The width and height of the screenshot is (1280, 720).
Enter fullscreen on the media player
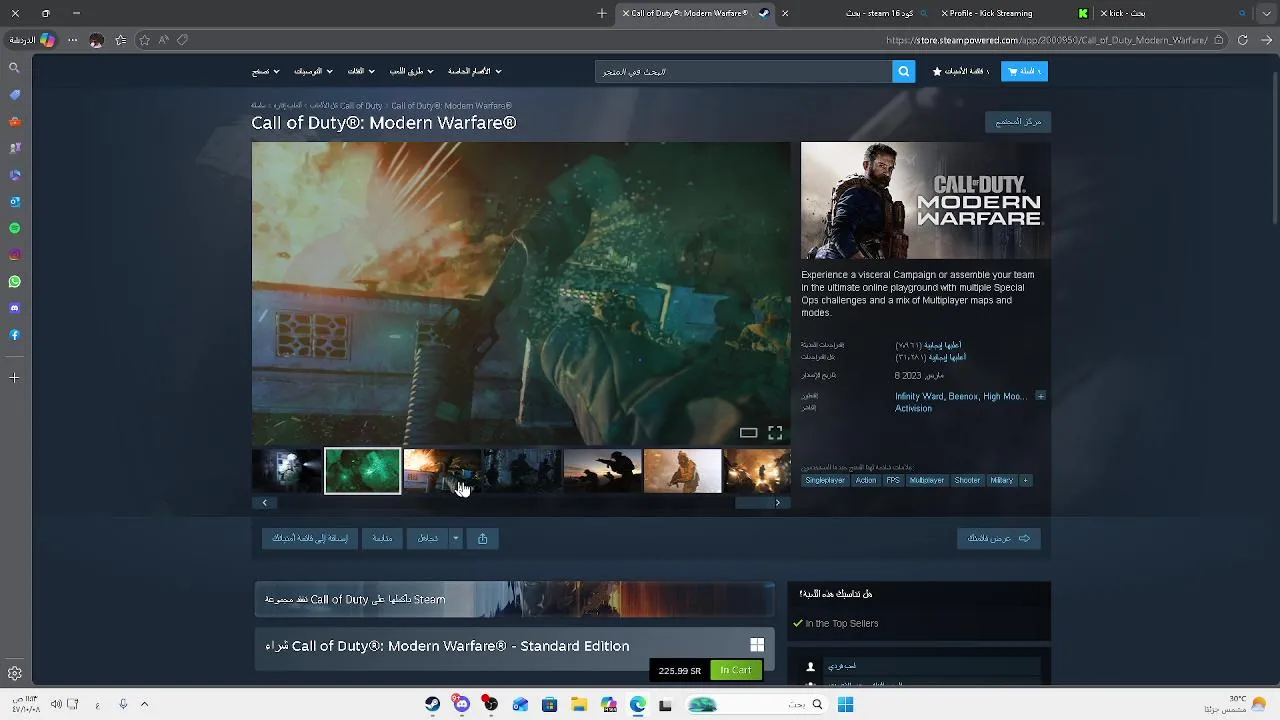[x=775, y=433]
